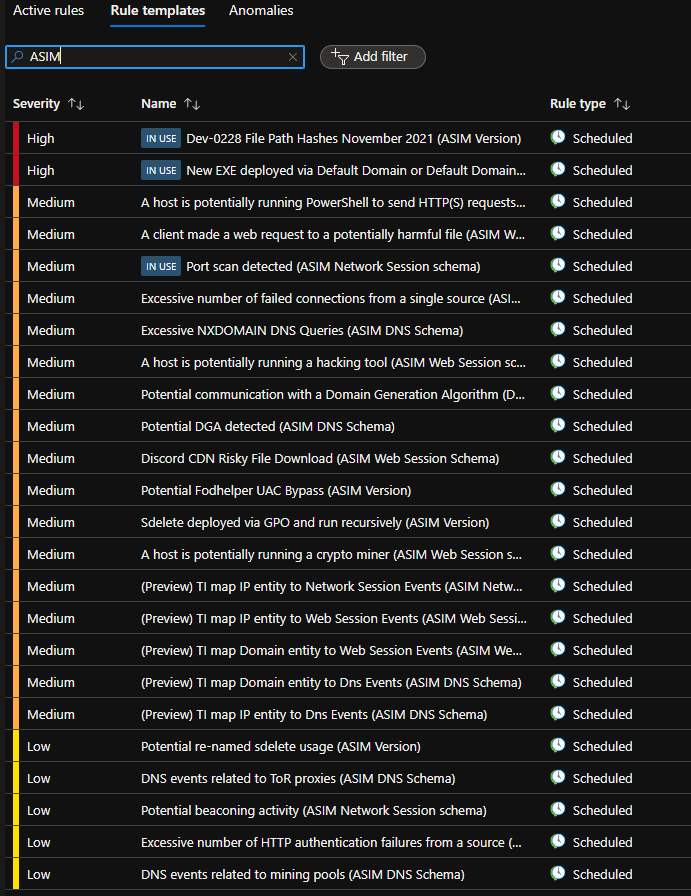This screenshot has width=691, height=896.
Task: Click clock icon on Sdelete deployed via GPO row
Action: click(558, 521)
